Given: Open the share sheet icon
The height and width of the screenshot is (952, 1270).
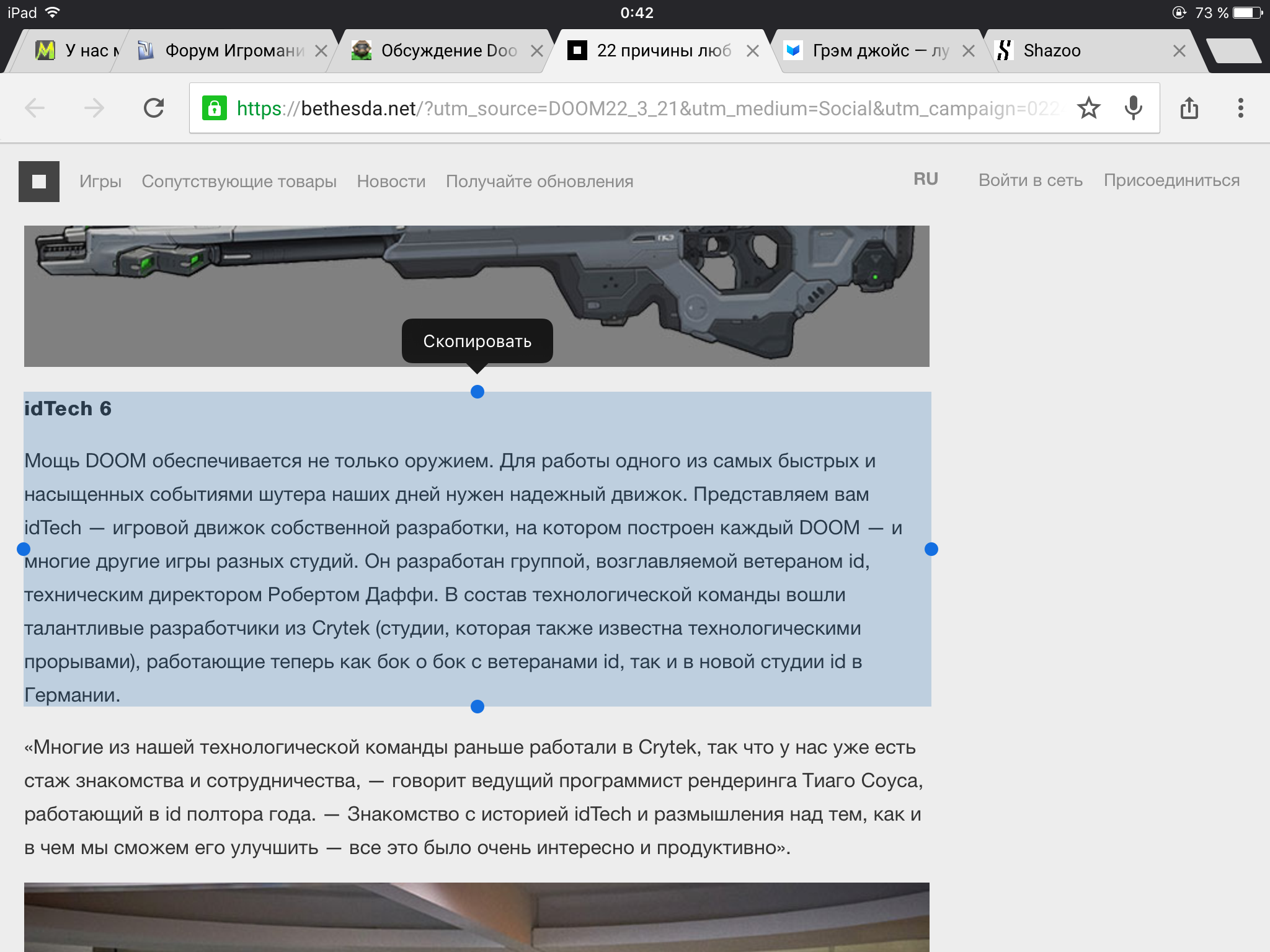Looking at the screenshot, I should [1189, 108].
